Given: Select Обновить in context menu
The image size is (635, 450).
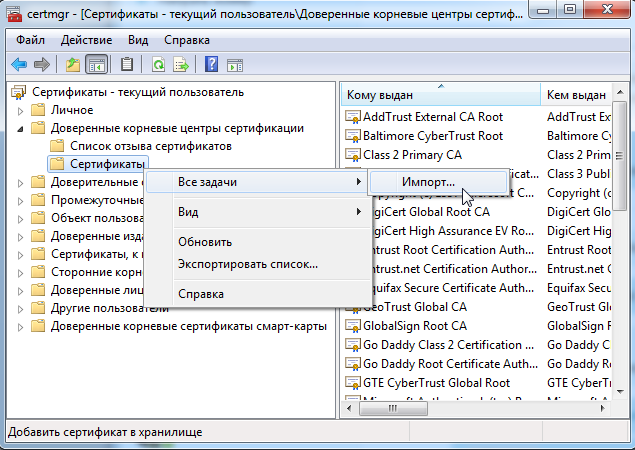Looking at the screenshot, I should [x=205, y=242].
